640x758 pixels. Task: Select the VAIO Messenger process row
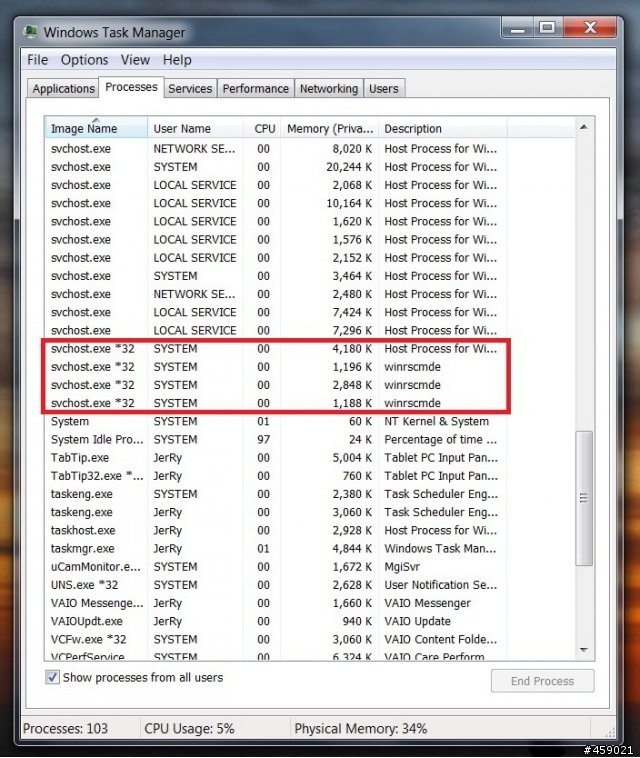(276, 603)
